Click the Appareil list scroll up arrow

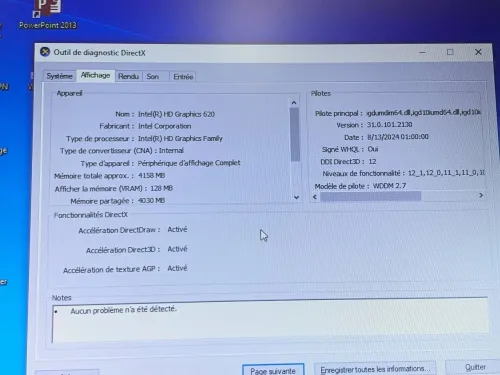[294, 103]
